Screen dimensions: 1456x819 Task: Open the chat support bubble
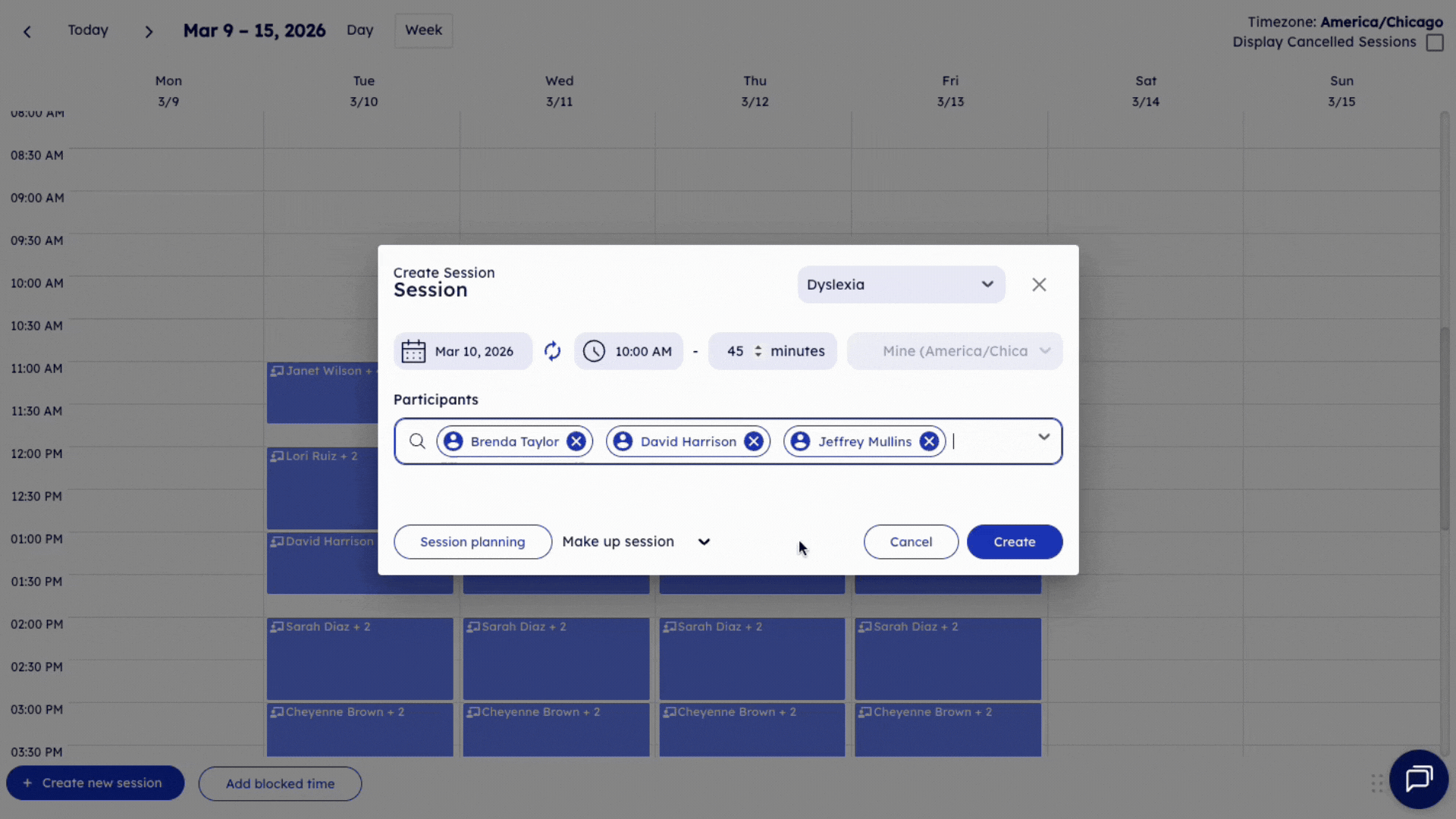(1419, 779)
